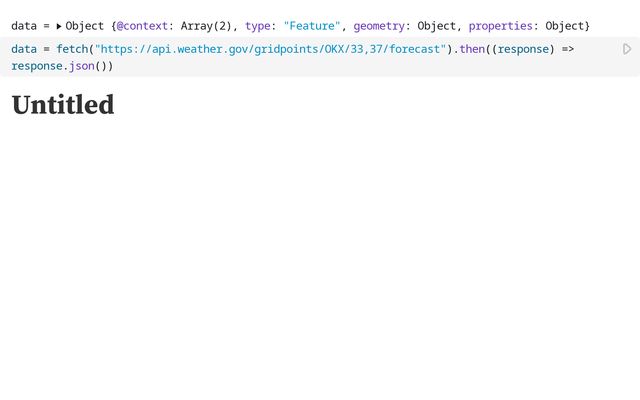Click the data name in code cell
Viewport: 640px width, 400px height.
[x=24, y=49]
